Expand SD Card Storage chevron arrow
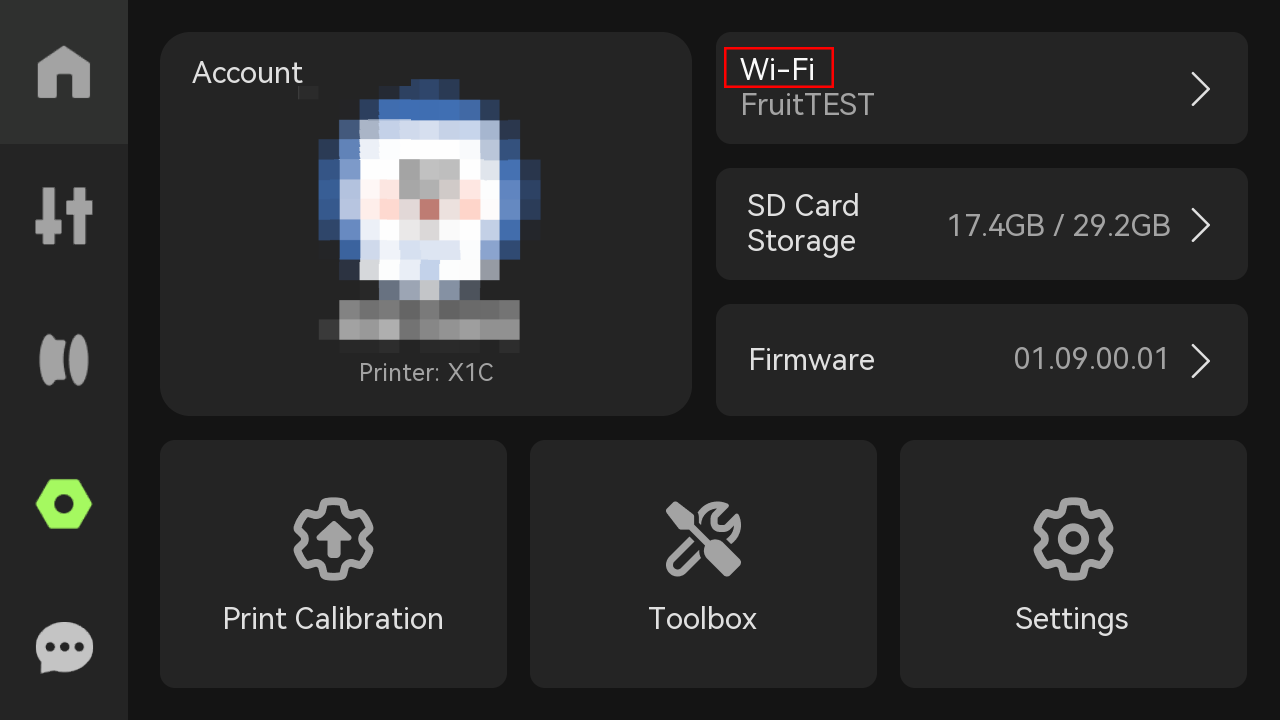The width and height of the screenshot is (1280, 720). click(x=1201, y=225)
